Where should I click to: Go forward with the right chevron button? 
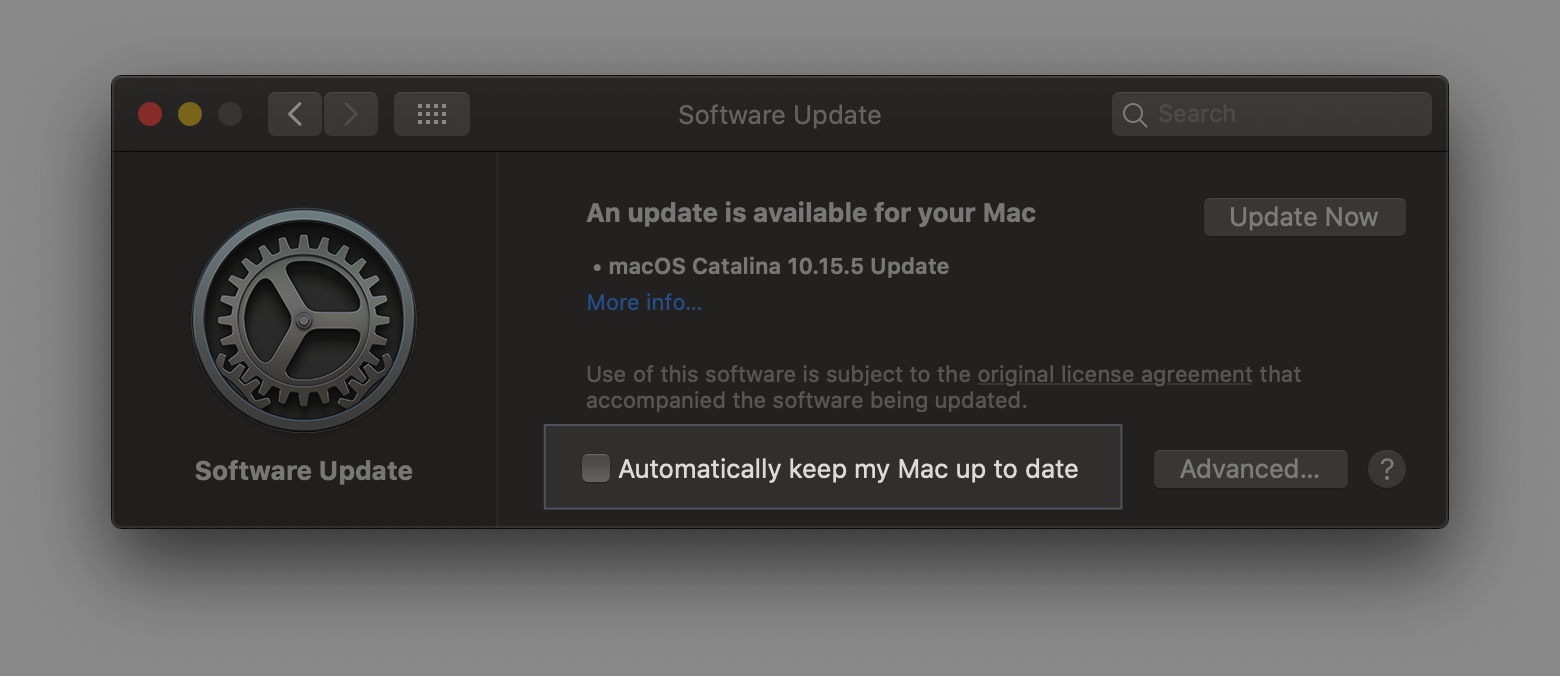[x=351, y=114]
